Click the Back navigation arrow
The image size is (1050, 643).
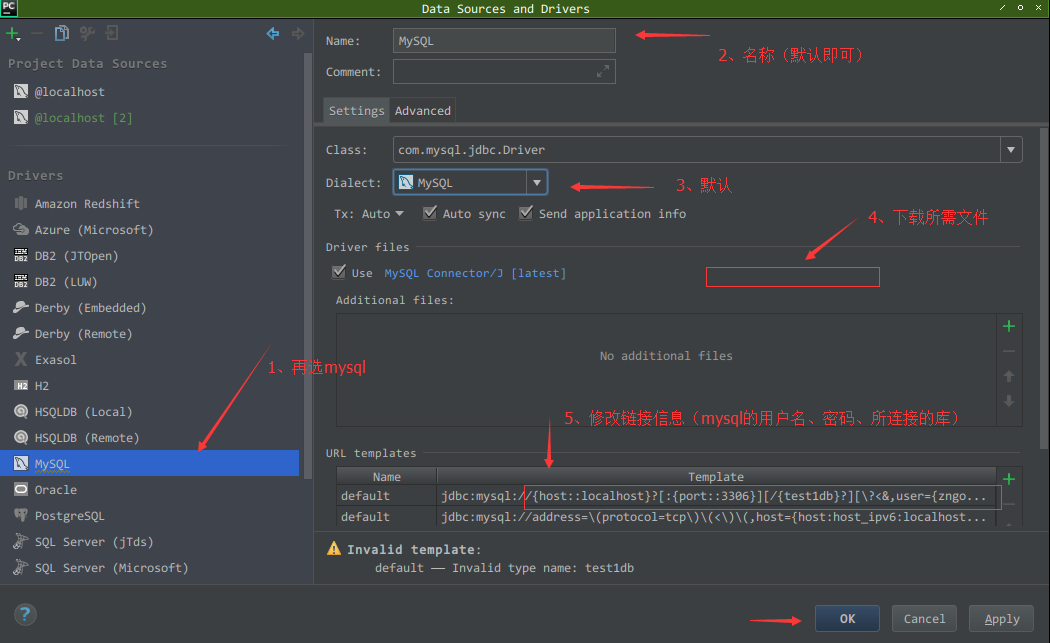(273, 33)
